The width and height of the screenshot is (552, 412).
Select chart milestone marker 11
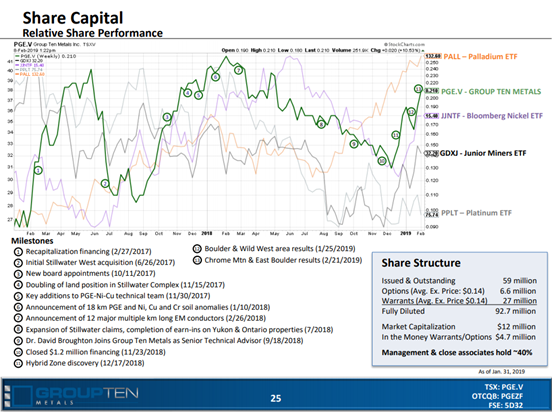[396, 135]
